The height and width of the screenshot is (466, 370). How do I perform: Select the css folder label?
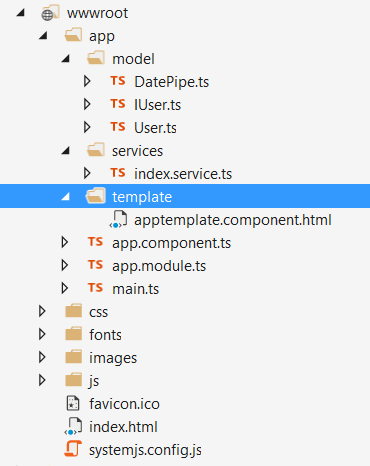[99, 313]
